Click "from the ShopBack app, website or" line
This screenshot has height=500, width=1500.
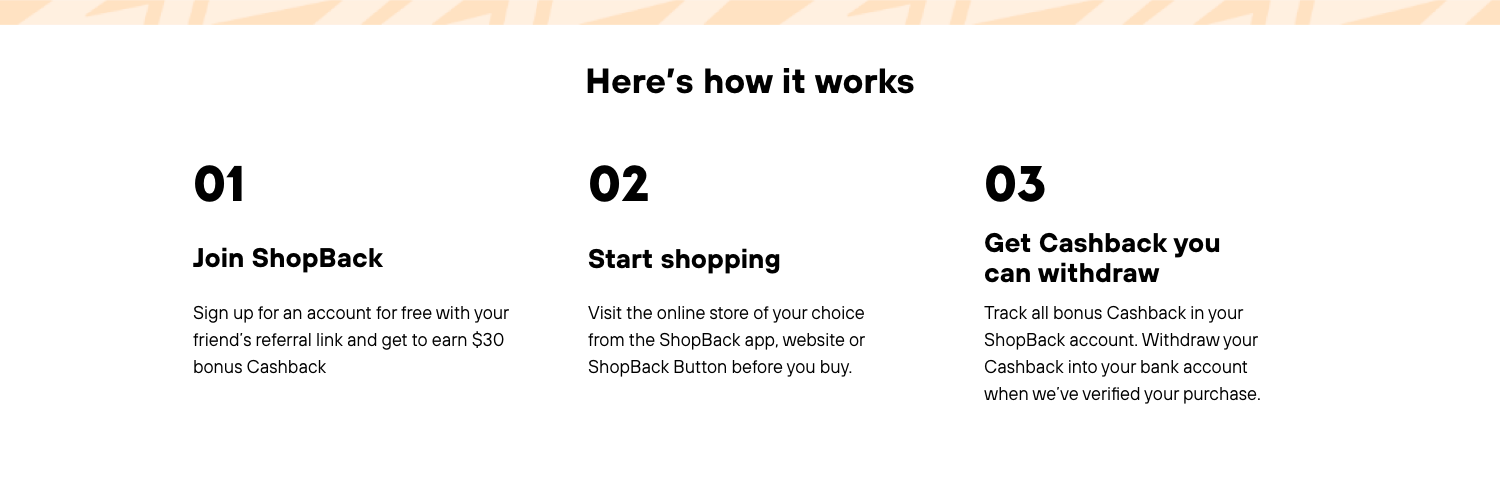pyautogui.click(x=726, y=340)
